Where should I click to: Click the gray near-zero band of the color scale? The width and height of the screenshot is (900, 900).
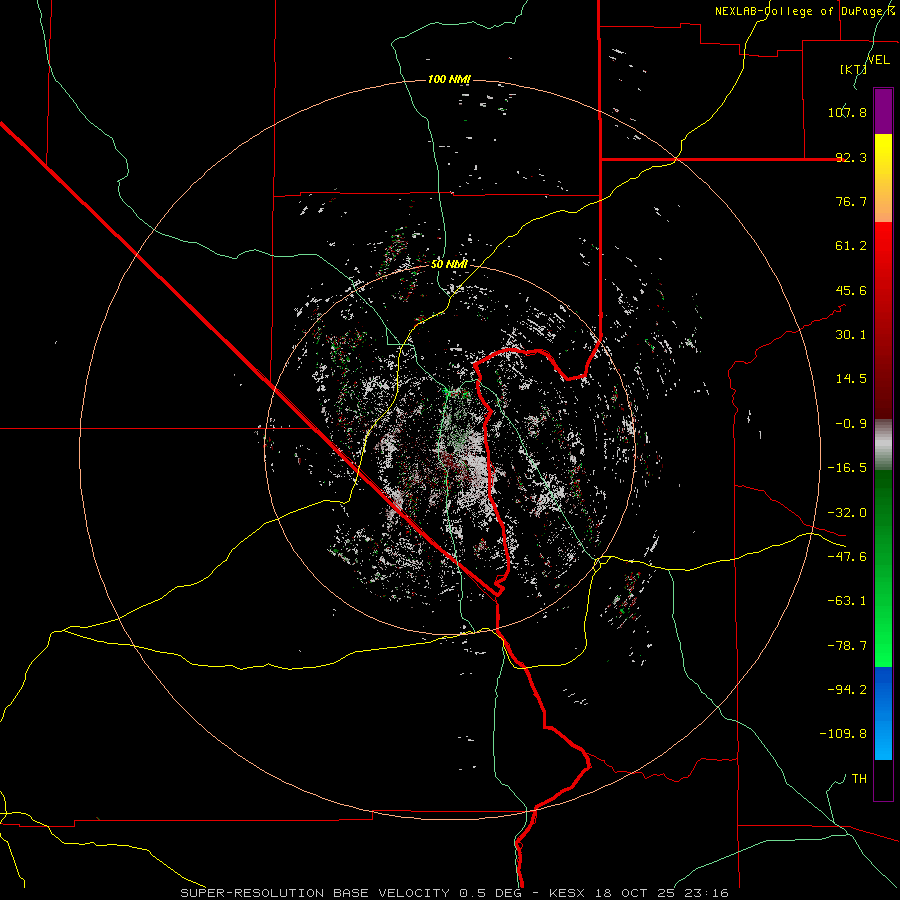[x=883, y=445]
